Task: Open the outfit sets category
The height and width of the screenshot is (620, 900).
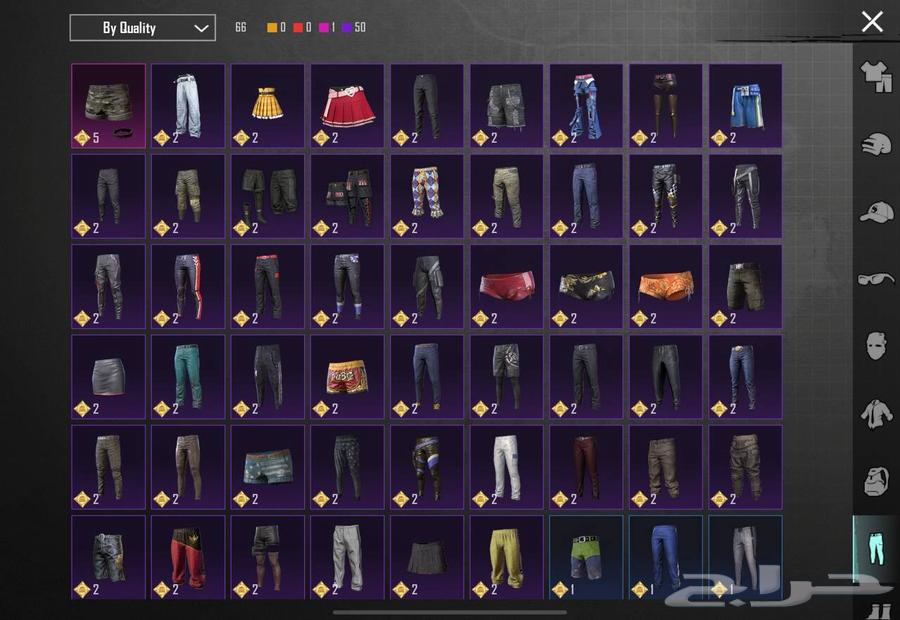Action: click(x=876, y=77)
